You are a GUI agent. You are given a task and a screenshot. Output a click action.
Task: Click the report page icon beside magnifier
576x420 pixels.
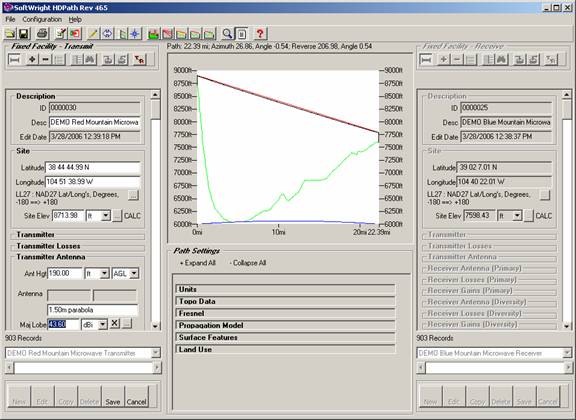pos(241,34)
